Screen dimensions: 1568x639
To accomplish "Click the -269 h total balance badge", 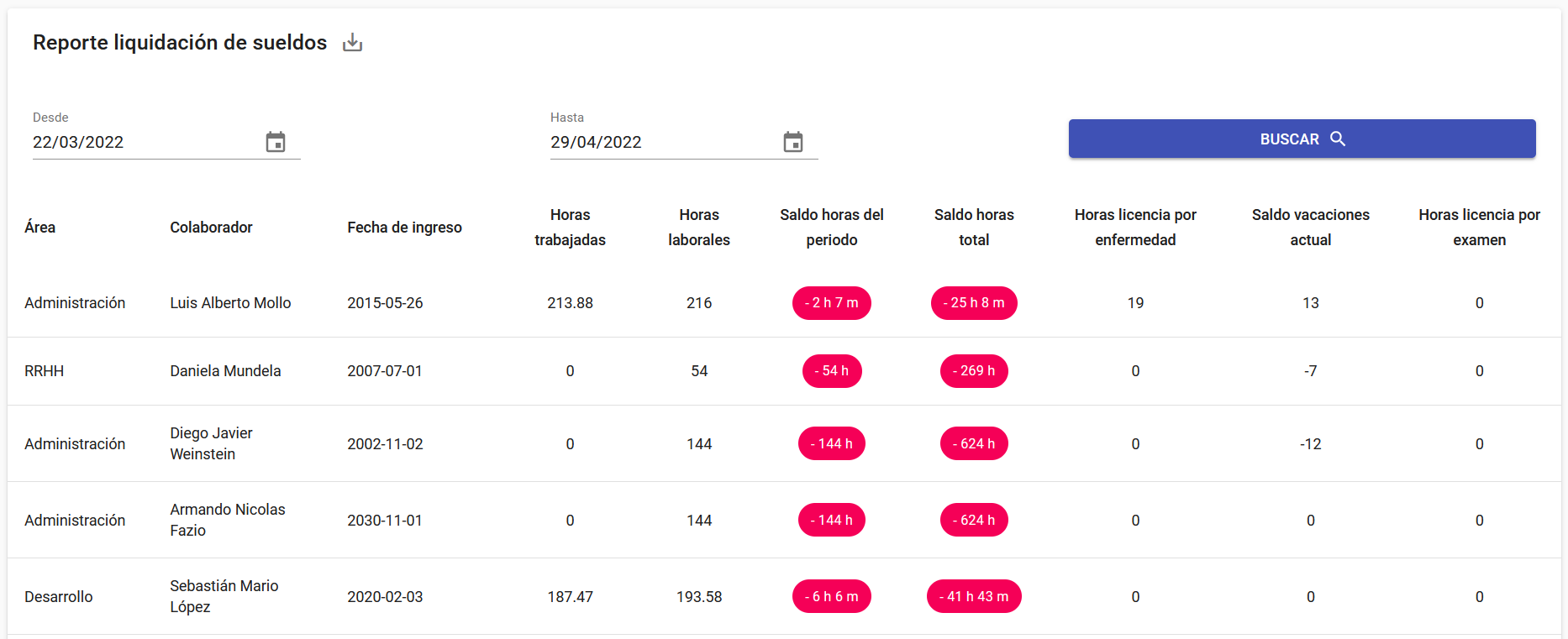I will (x=973, y=371).
